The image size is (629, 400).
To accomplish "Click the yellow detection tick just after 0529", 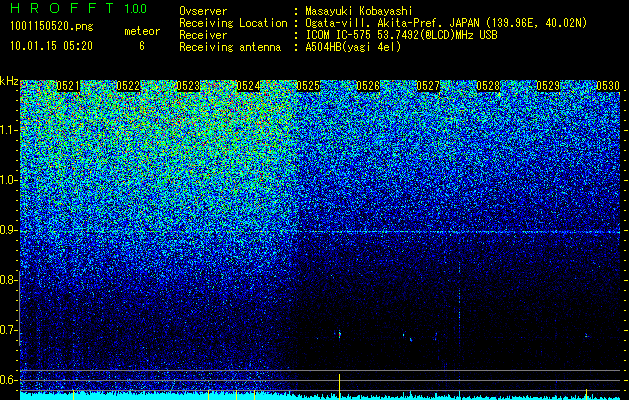I will [x=586, y=394].
